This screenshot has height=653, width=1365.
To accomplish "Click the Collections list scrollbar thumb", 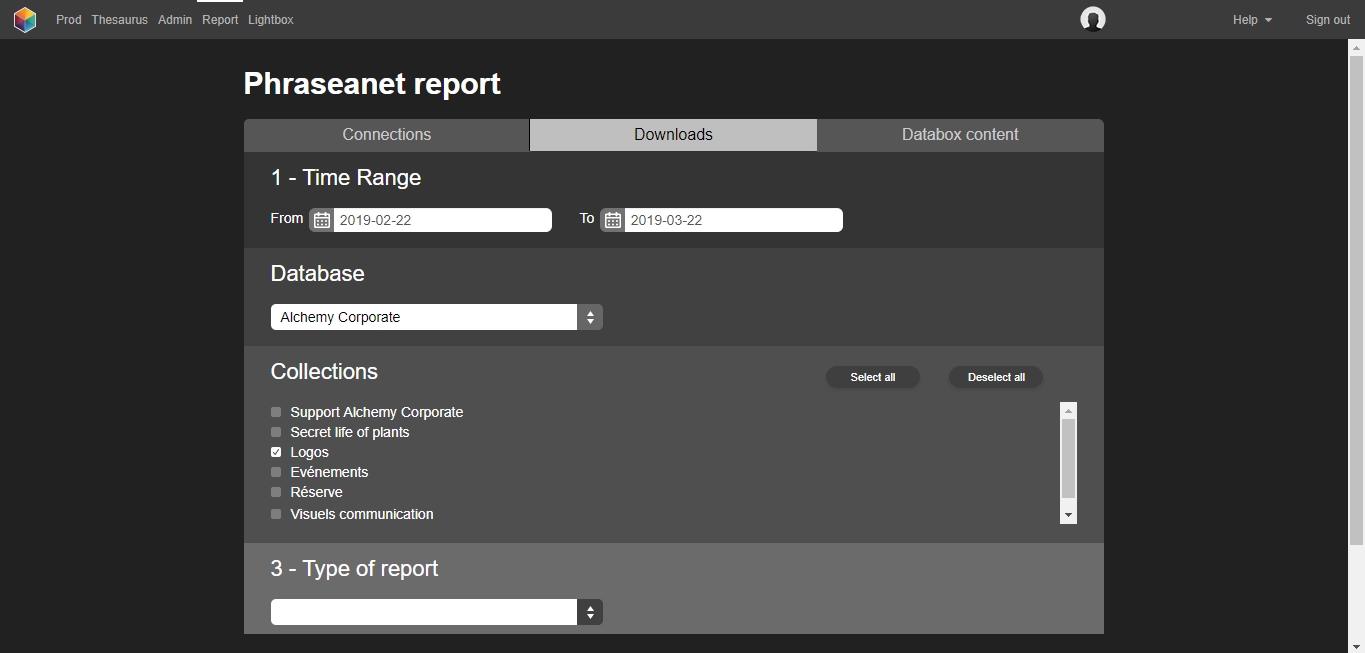I will (x=1068, y=458).
